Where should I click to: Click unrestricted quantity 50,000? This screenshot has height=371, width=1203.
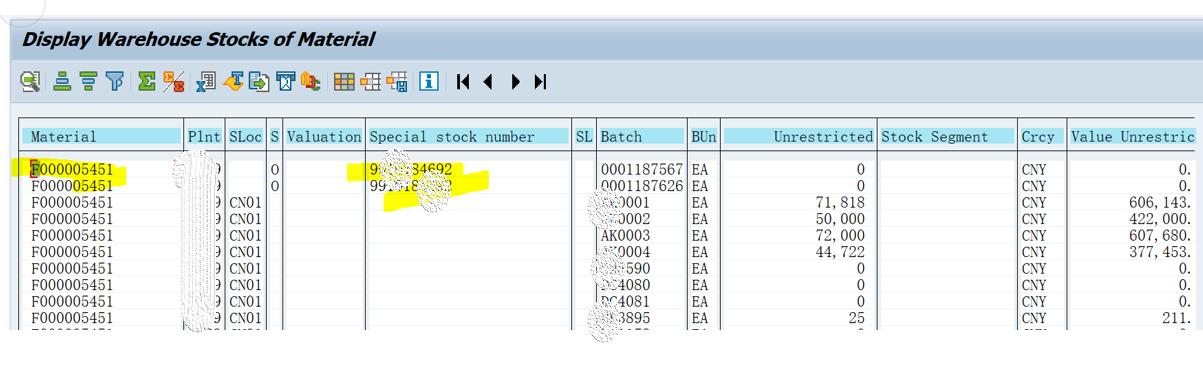[839, 219]
